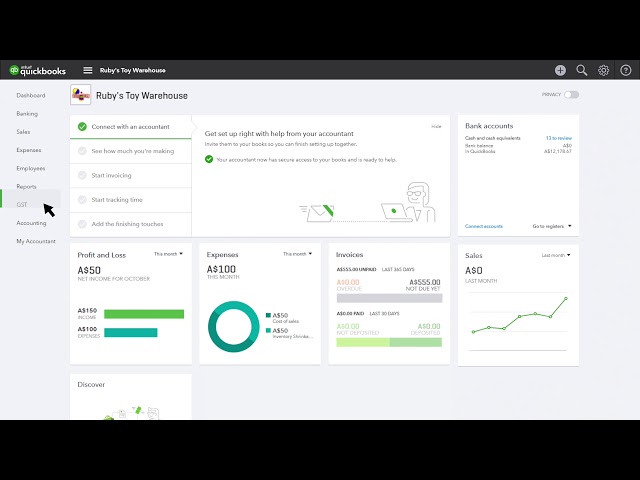Open GST in sidebar
Viewport: 640px width, 480px height.
click(x=22, y=204)
